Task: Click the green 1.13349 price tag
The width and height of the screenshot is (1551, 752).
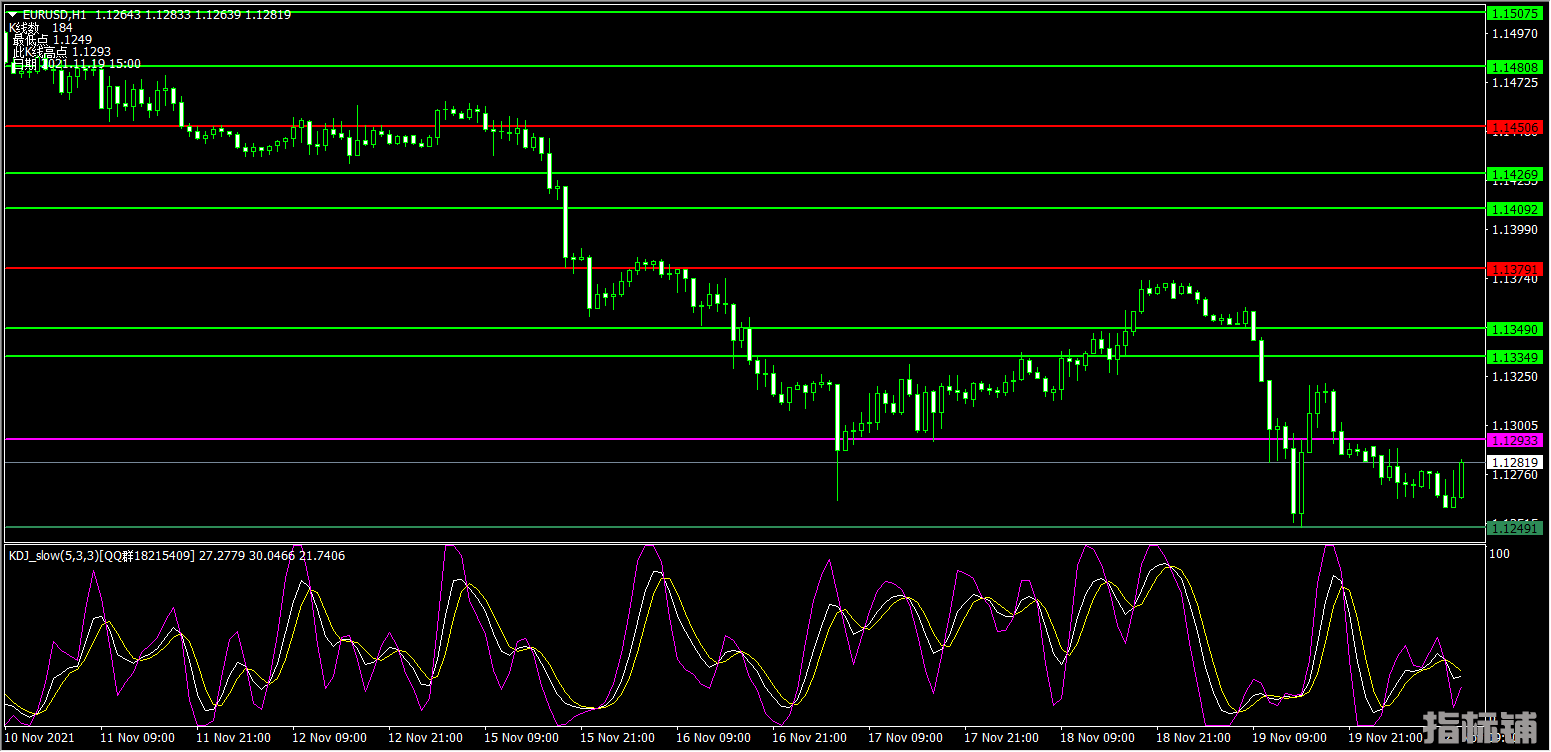Action: (x=1516, y=357)
